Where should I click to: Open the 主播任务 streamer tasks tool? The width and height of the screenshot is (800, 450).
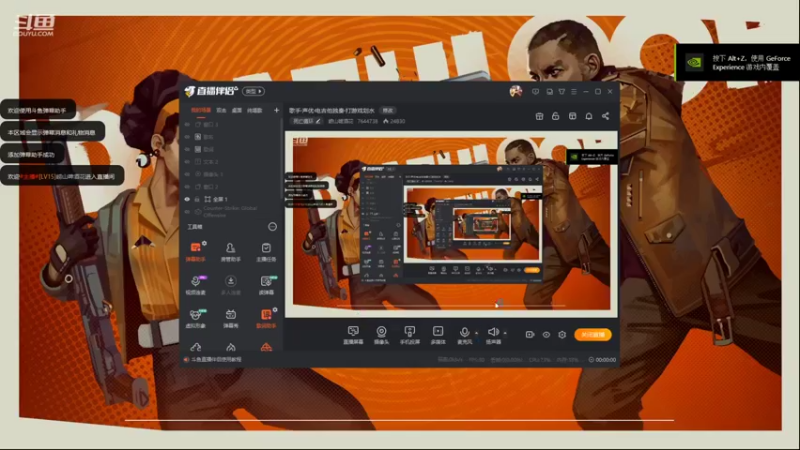(266, 252)
